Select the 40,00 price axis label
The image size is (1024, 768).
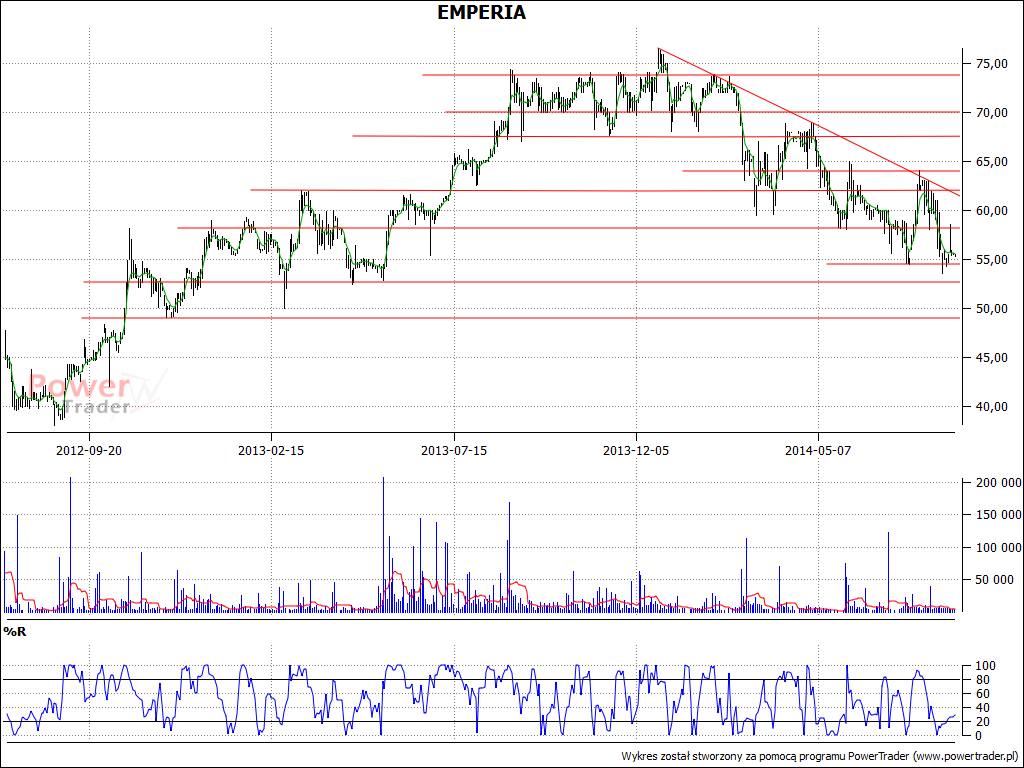991,407
